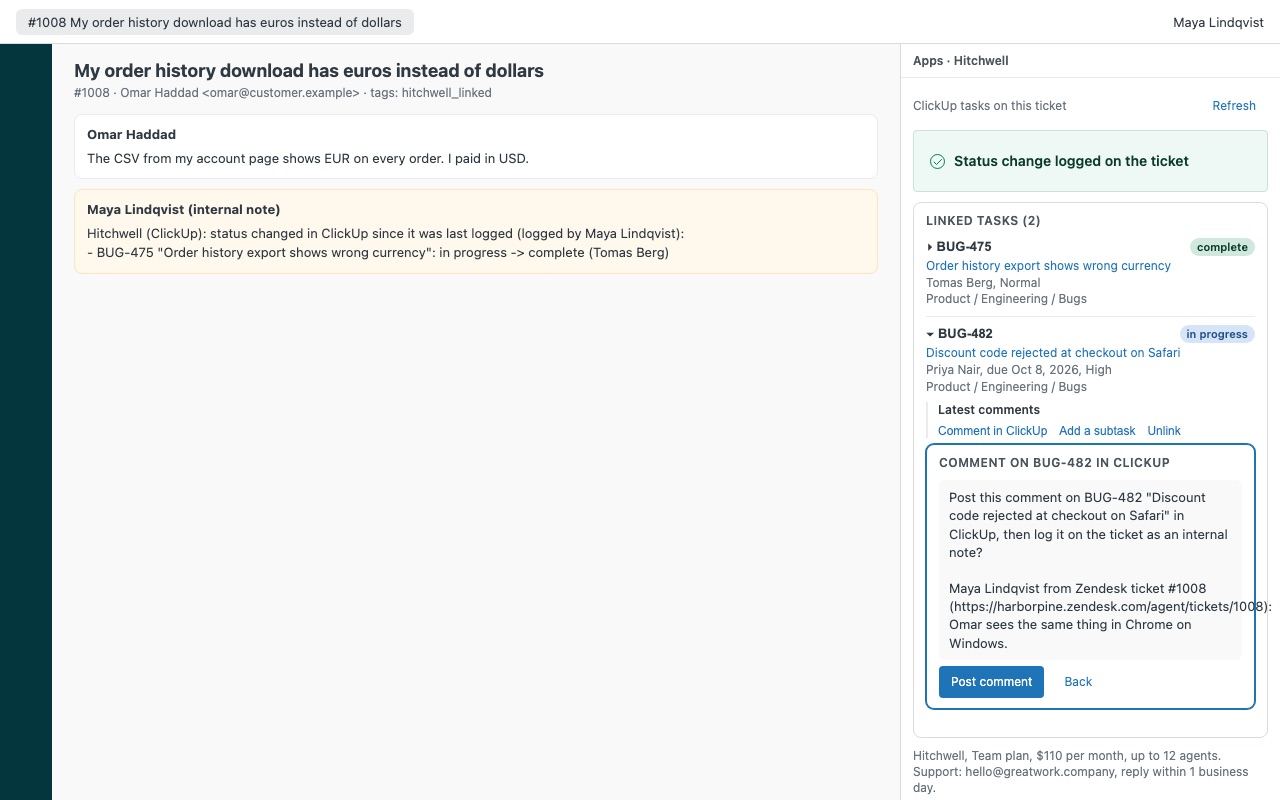Click the 'ClickUp tasks on this ticket' label
Viewport: 1280px width, 800px height.
pos(990,106)
